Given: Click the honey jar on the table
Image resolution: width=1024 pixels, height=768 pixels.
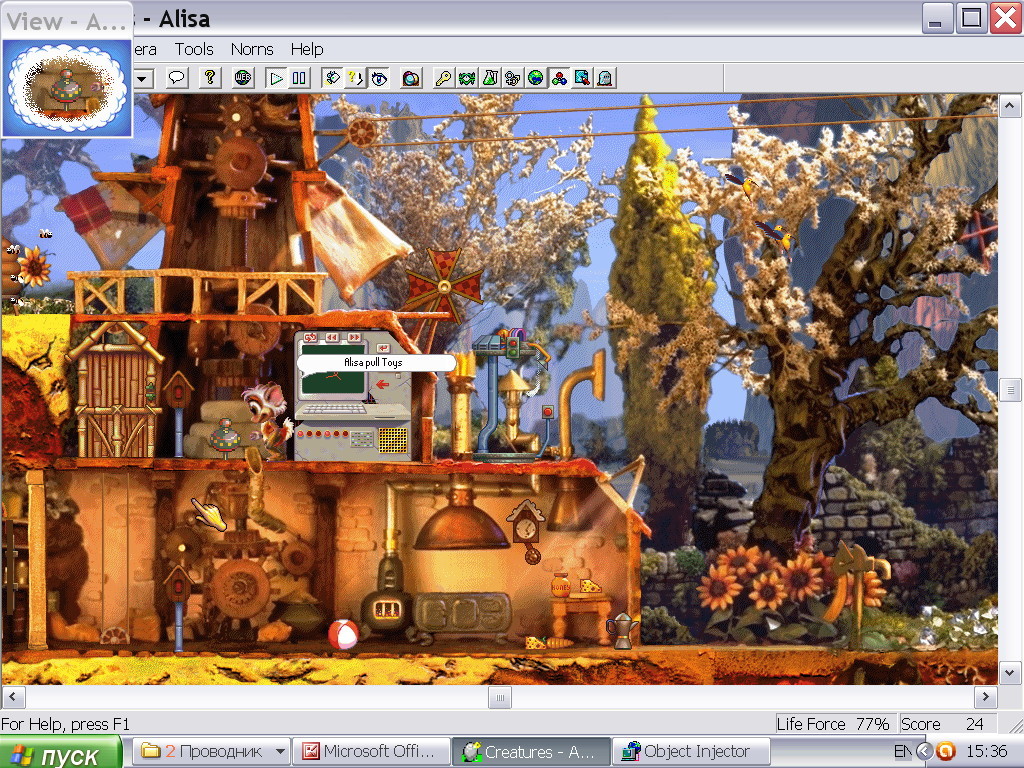Looking at the screenshot, I should 560,585.
